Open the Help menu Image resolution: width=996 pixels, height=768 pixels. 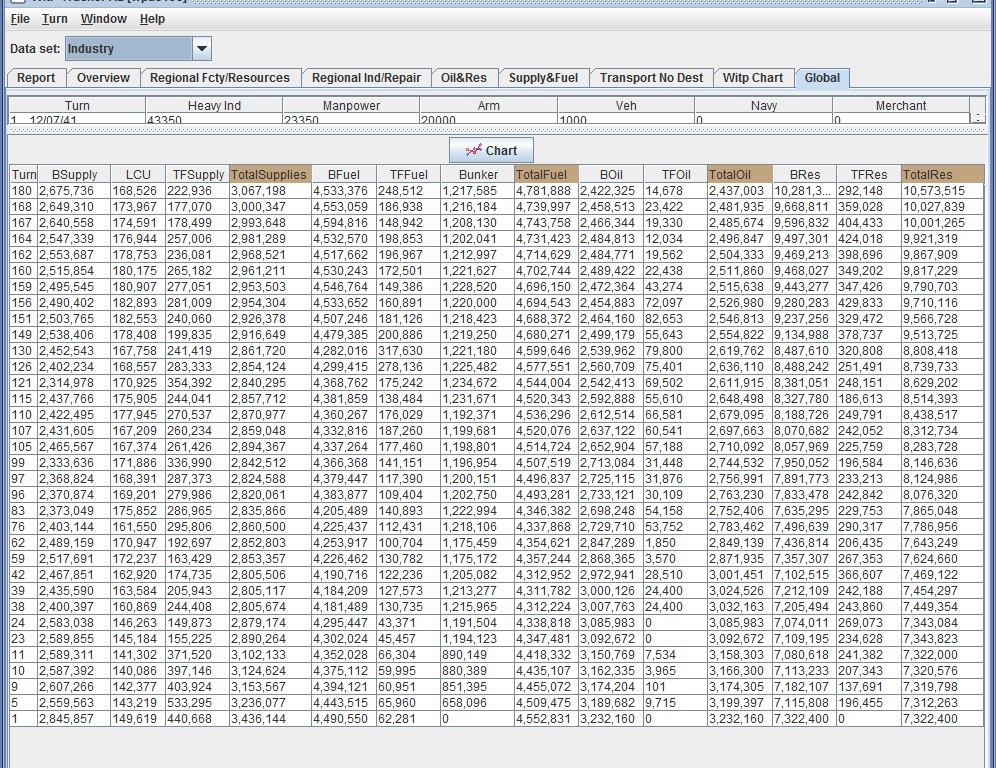click(152, 19)
